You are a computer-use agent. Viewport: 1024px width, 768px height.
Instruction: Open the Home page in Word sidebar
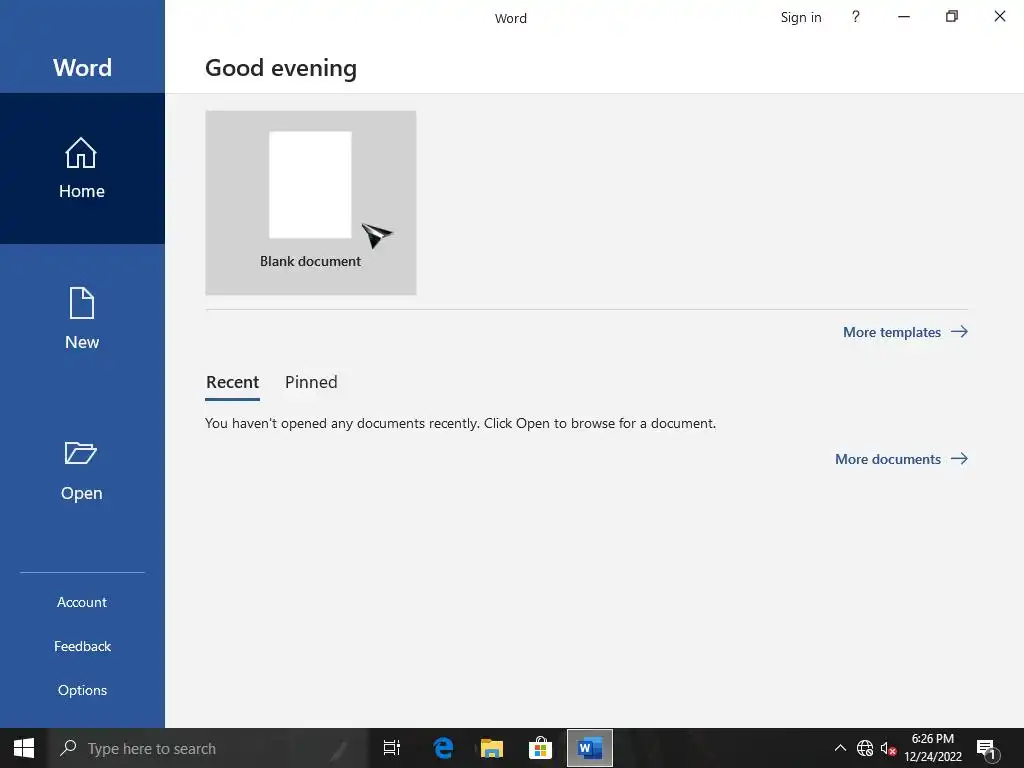[x=82, y=168]
